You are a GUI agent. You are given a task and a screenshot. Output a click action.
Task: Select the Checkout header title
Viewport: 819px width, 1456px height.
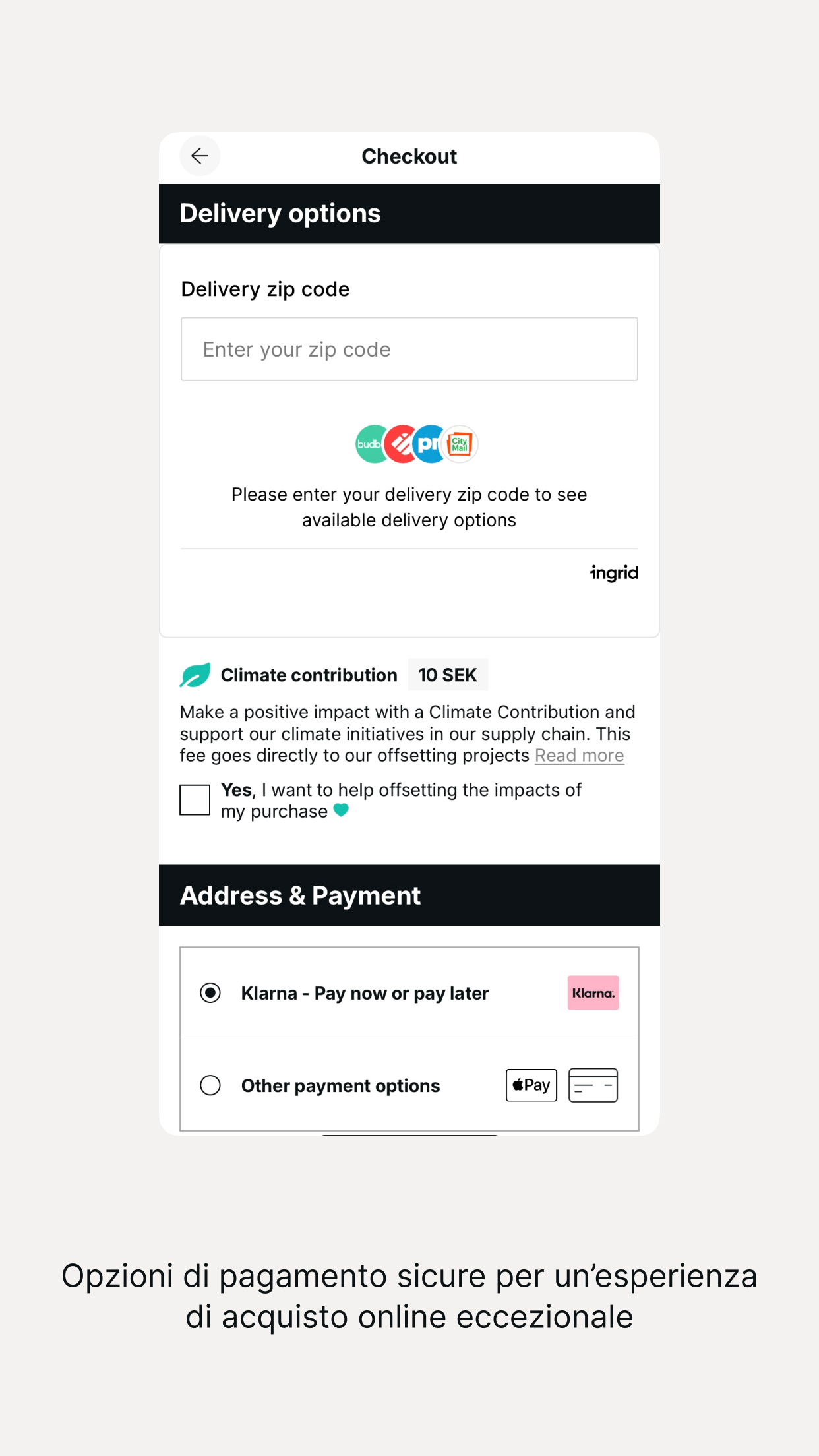point(409,156)
